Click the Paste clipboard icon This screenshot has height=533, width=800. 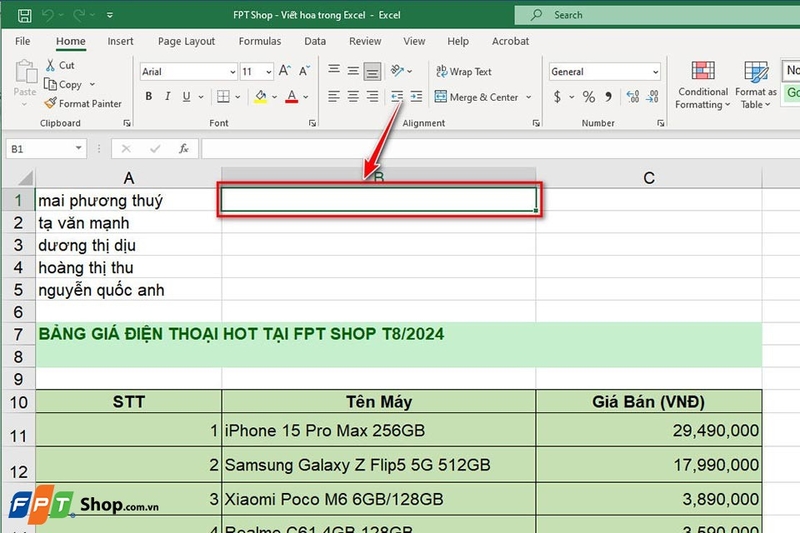pyautogui.click(x=25, y=71)
